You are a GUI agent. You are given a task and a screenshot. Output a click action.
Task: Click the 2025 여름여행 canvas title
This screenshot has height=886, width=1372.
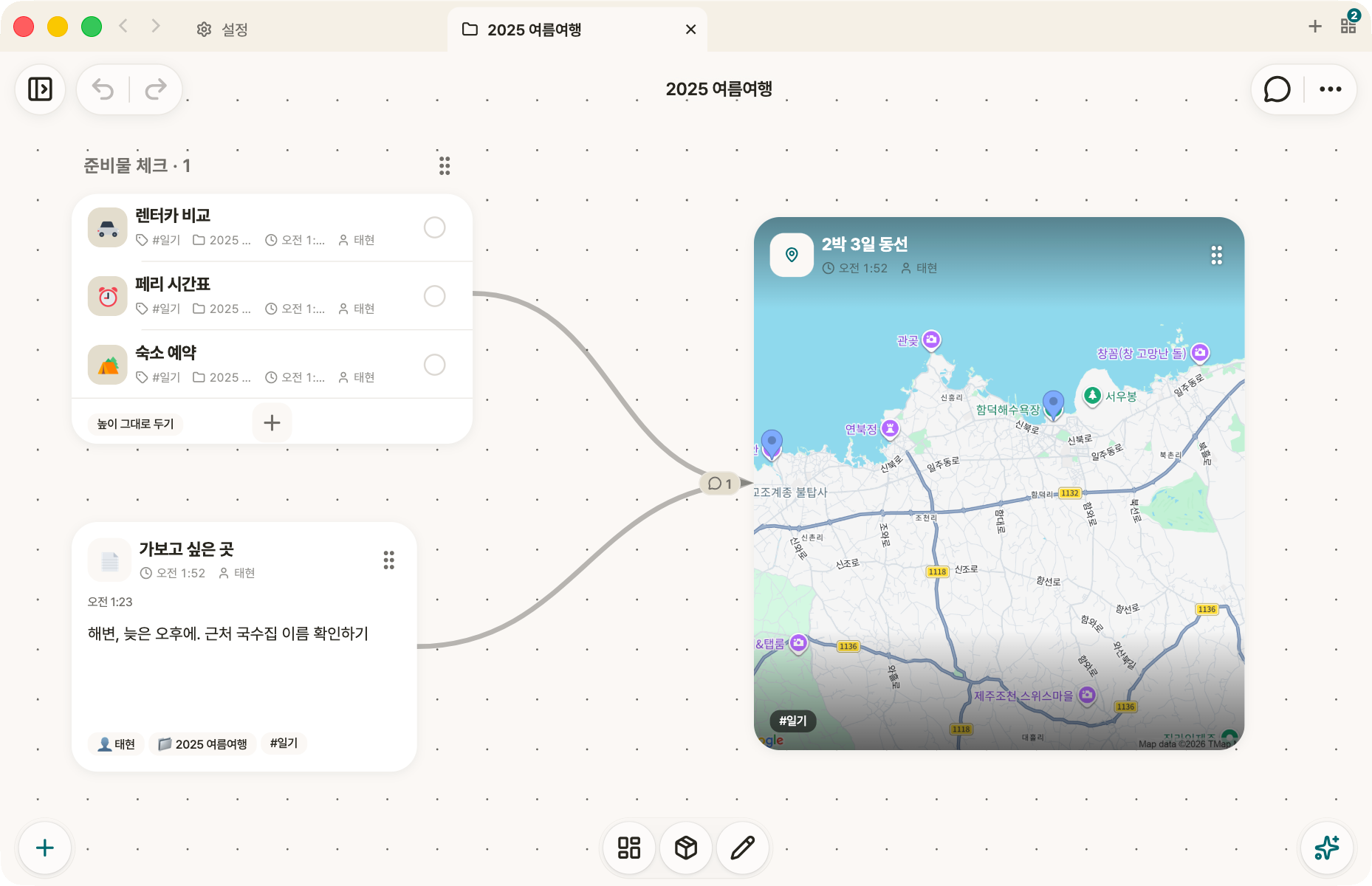tap(718, 89)
